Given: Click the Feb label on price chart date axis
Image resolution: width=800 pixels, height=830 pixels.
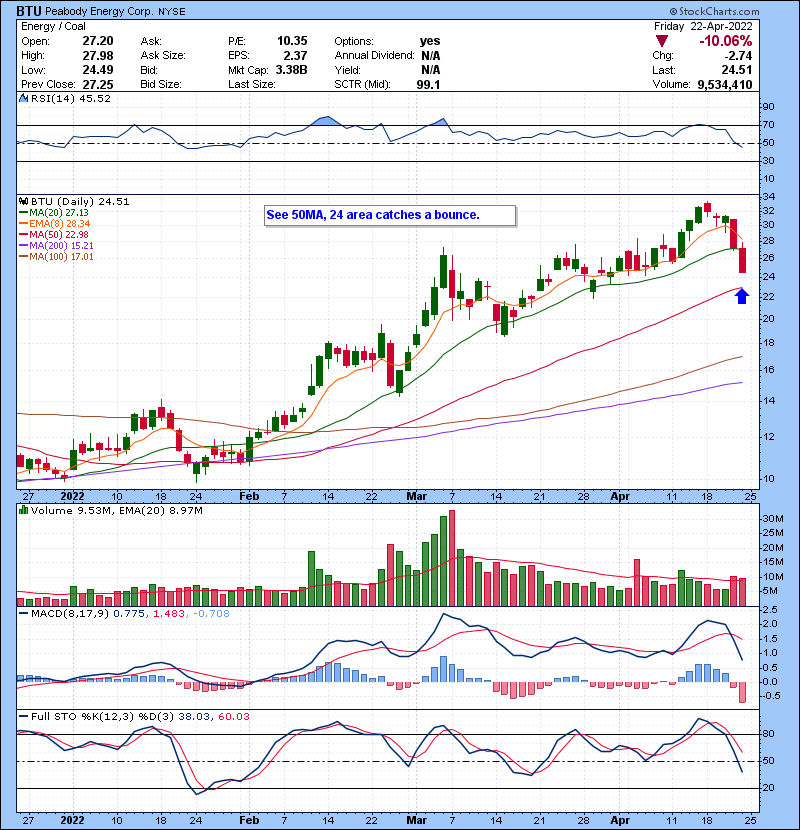Looking at the screenshot, I should tap(249, 497).
